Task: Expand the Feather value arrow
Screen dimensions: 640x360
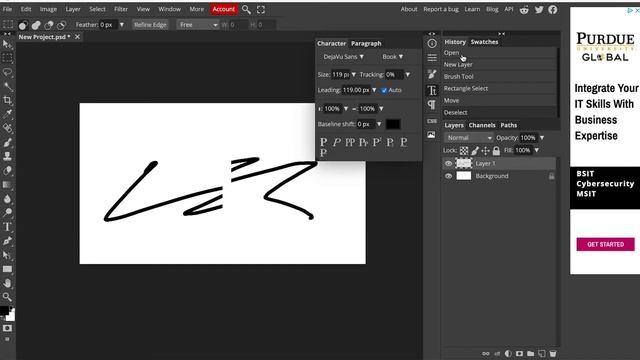Action: point(122,25)
